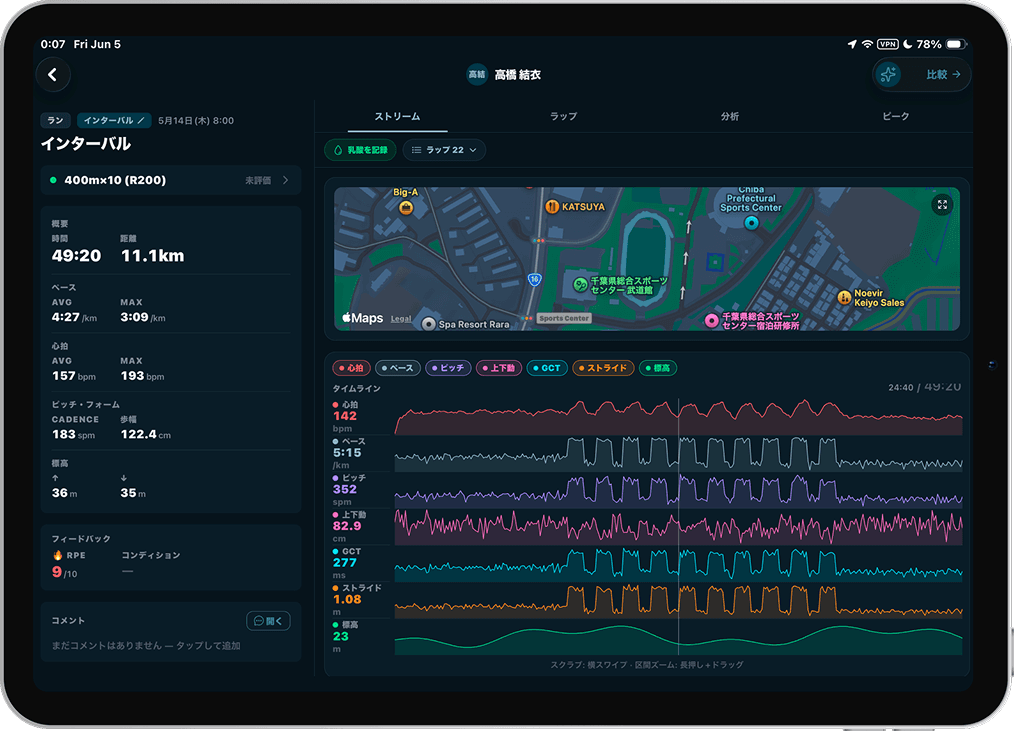Open the インターバル tag editor
This screenshot has height=732, width=1014.
(x=114, y=120)
